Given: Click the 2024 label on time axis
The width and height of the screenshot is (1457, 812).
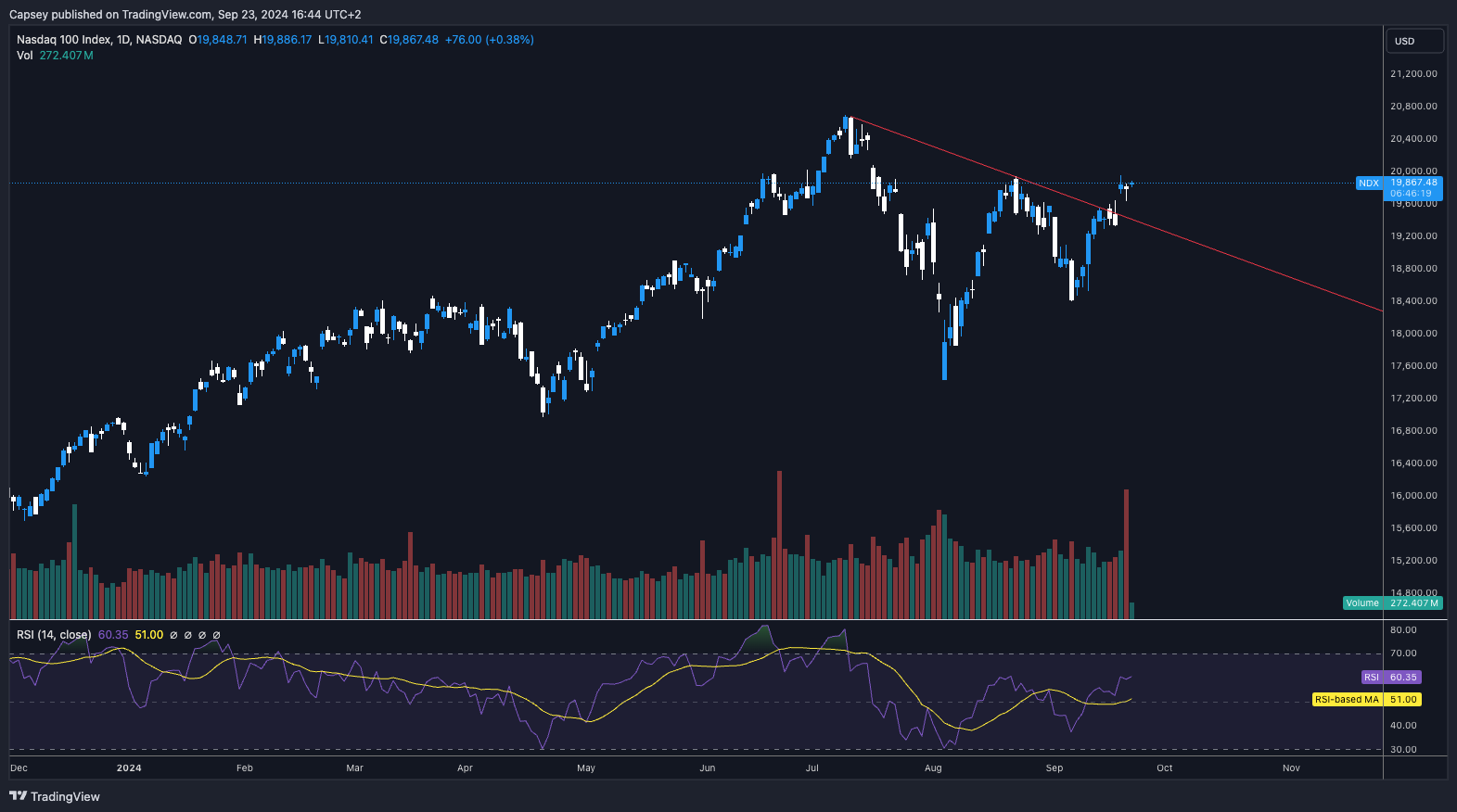Looking at the screenshot, I should 129,768.
